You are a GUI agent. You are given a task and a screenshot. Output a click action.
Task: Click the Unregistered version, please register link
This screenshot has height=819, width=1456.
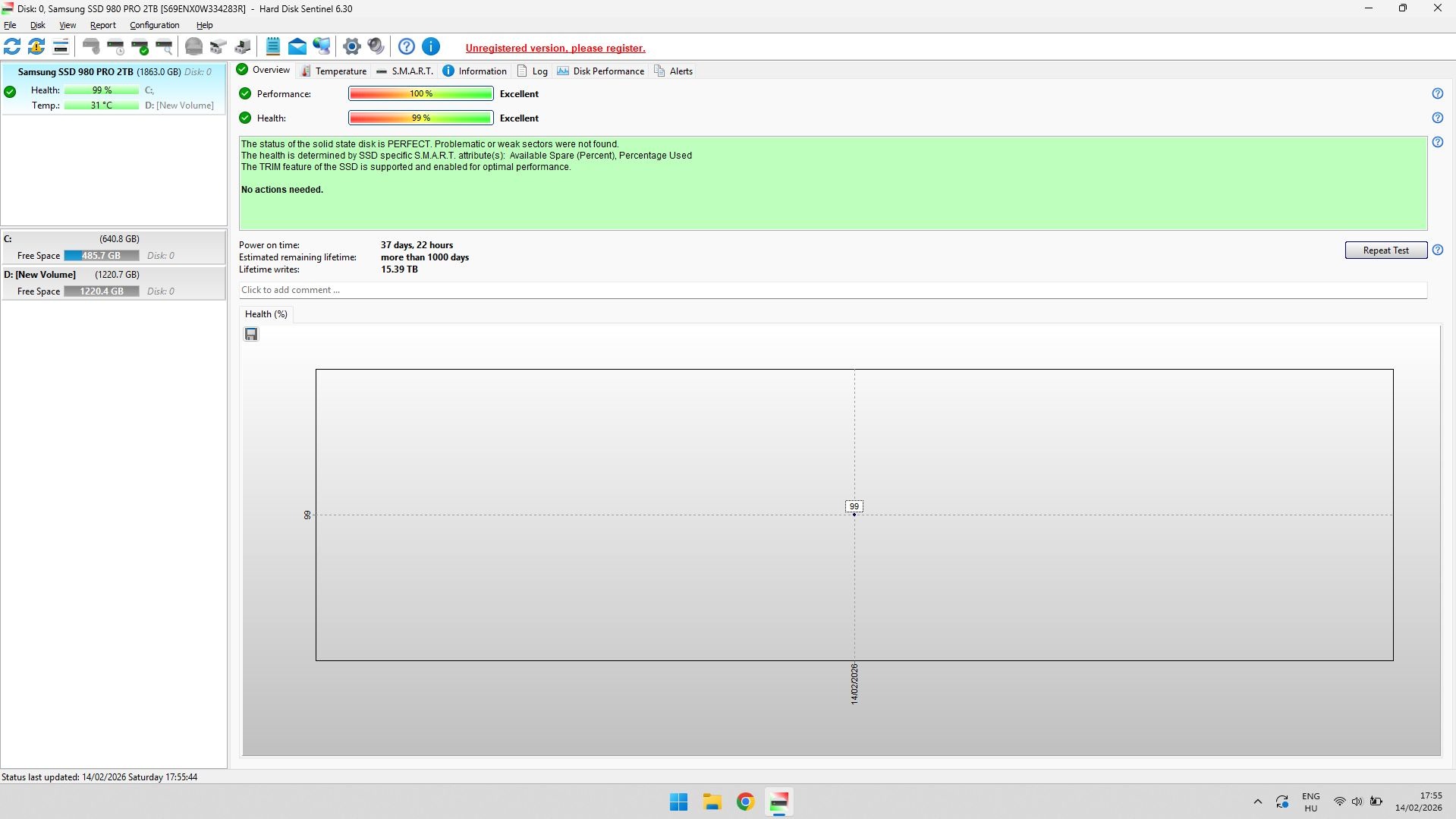(555, 48)
